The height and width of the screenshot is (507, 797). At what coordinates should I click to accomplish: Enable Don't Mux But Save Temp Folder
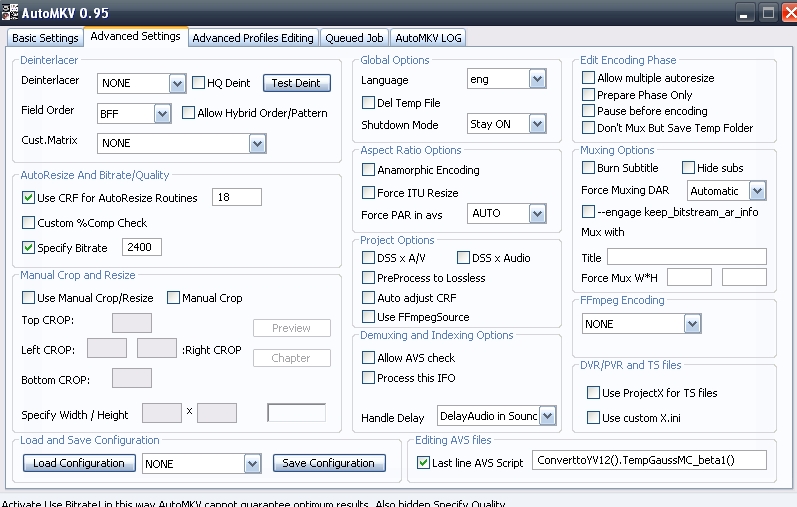(x=588, y=127)
